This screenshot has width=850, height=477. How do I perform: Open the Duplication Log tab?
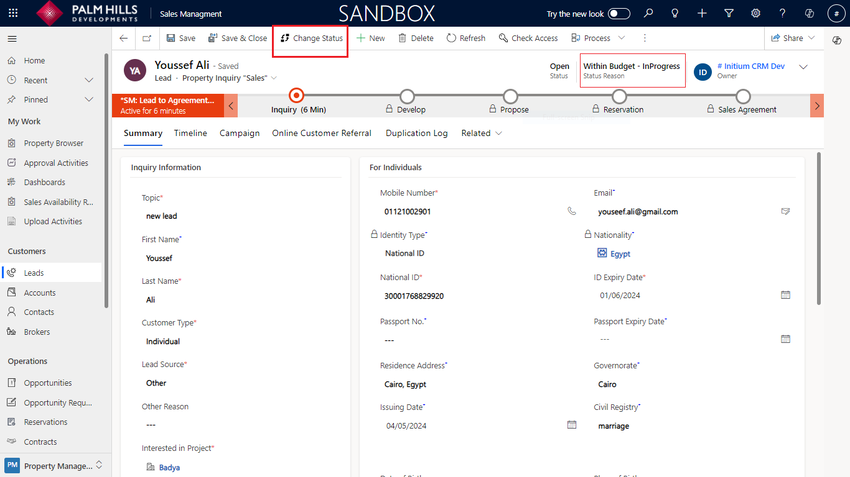tap(416, 133)
